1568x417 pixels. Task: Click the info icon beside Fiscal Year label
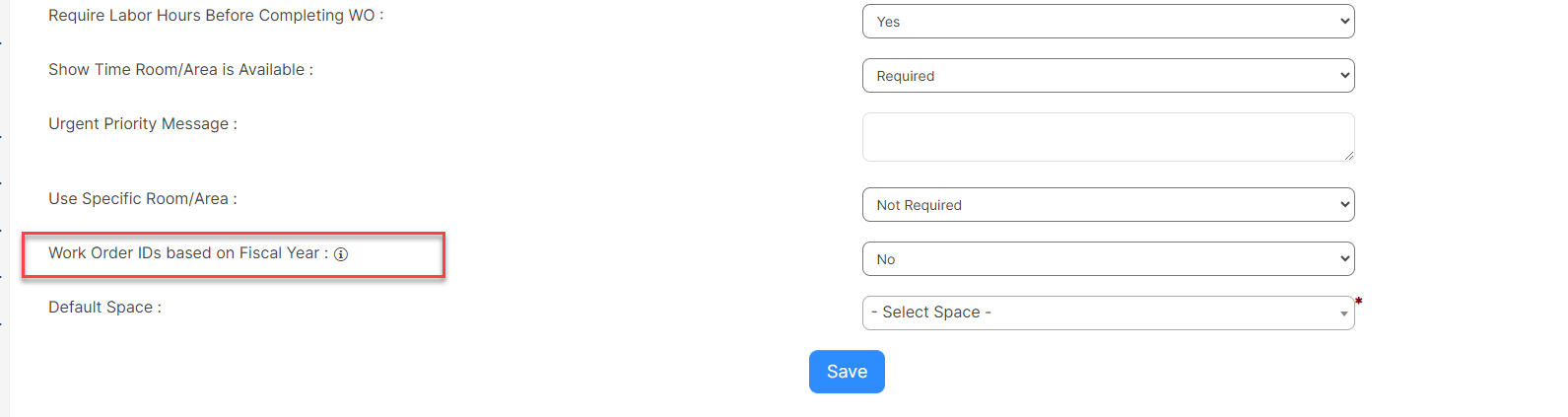(341, 254)
